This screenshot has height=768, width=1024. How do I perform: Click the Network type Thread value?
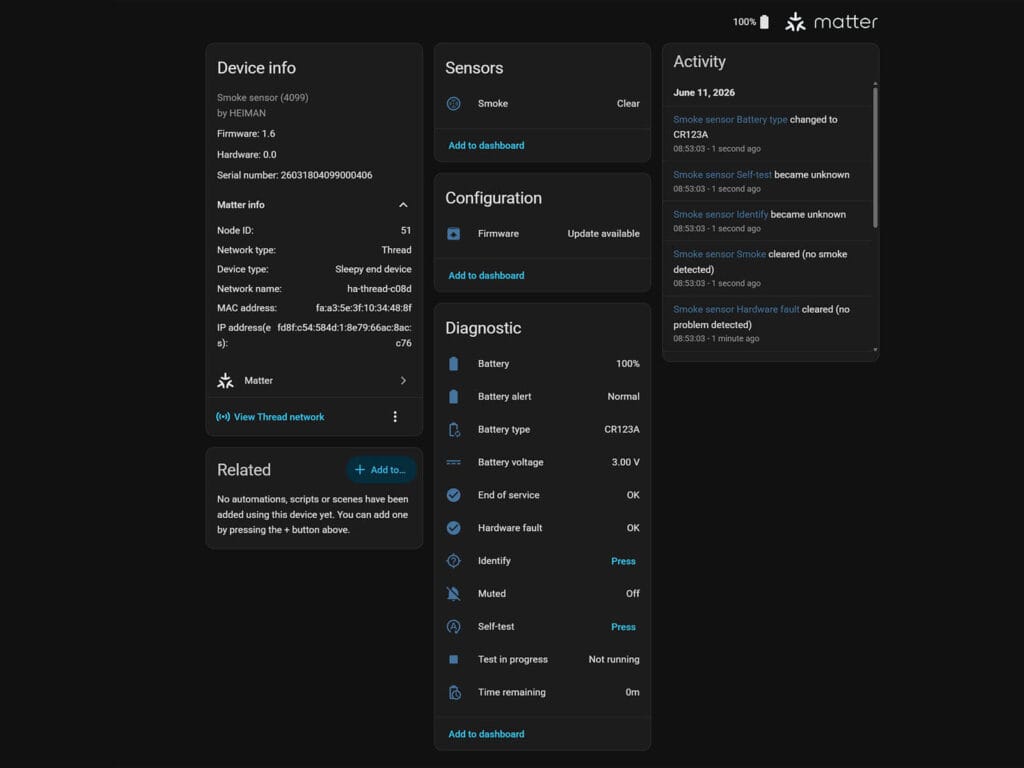point(396,250)
